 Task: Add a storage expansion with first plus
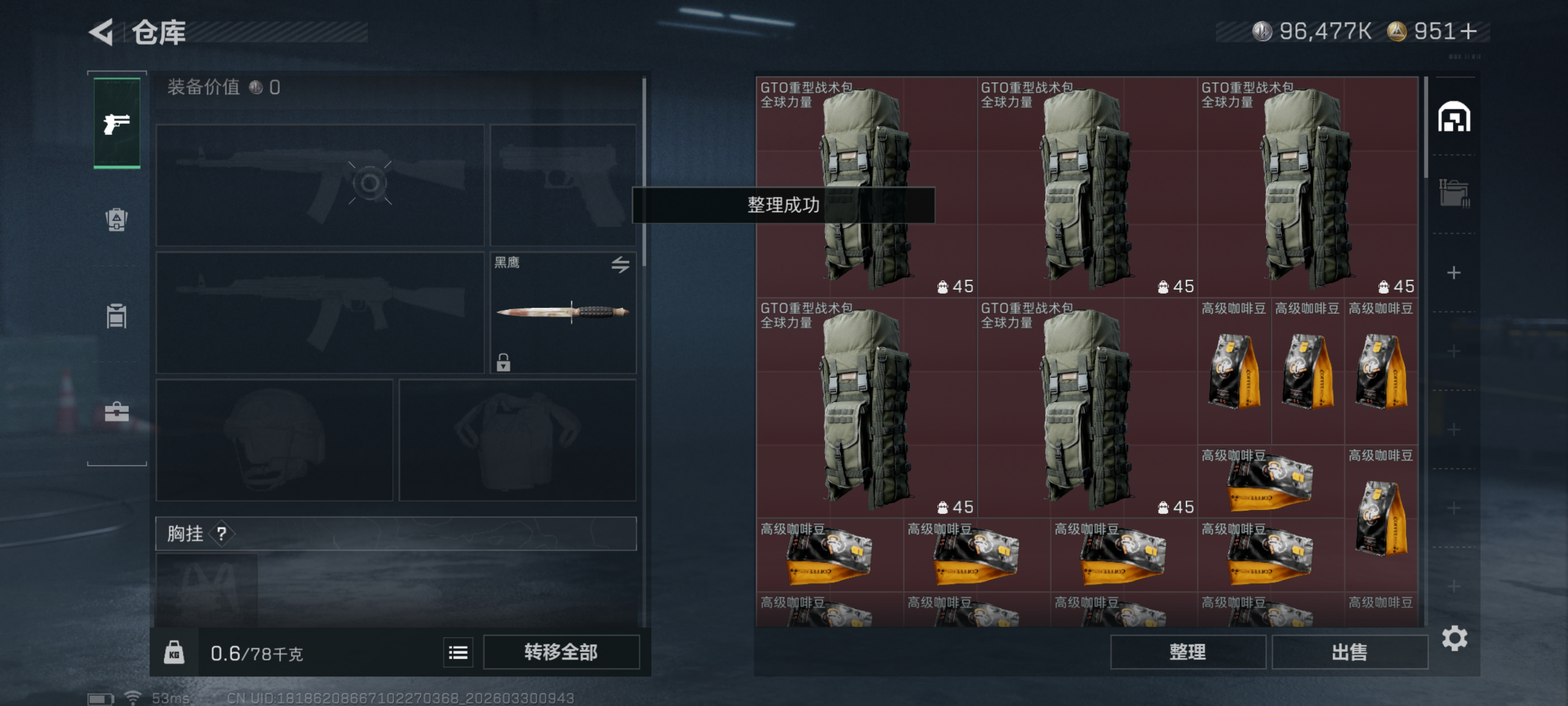pos(1453,272)
